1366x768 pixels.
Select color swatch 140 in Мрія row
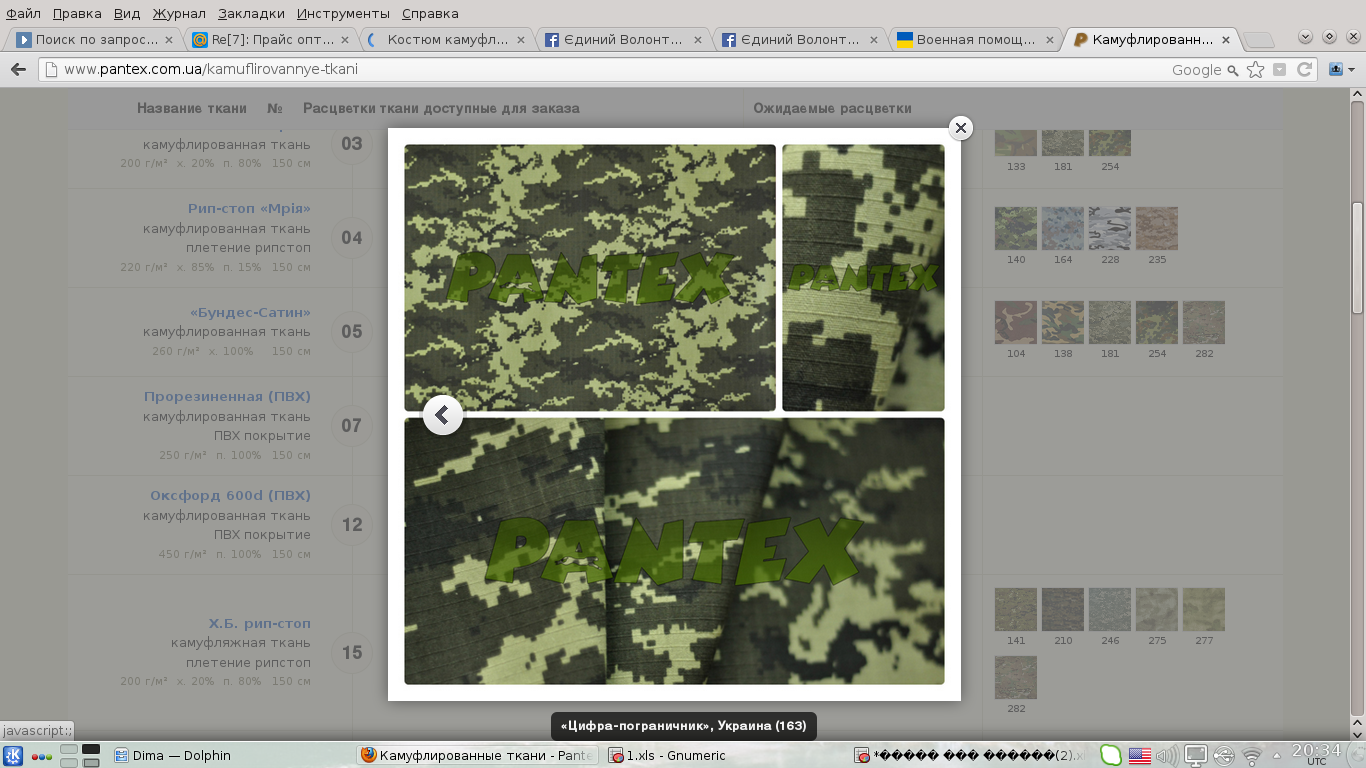click(x=1016, y=228)
